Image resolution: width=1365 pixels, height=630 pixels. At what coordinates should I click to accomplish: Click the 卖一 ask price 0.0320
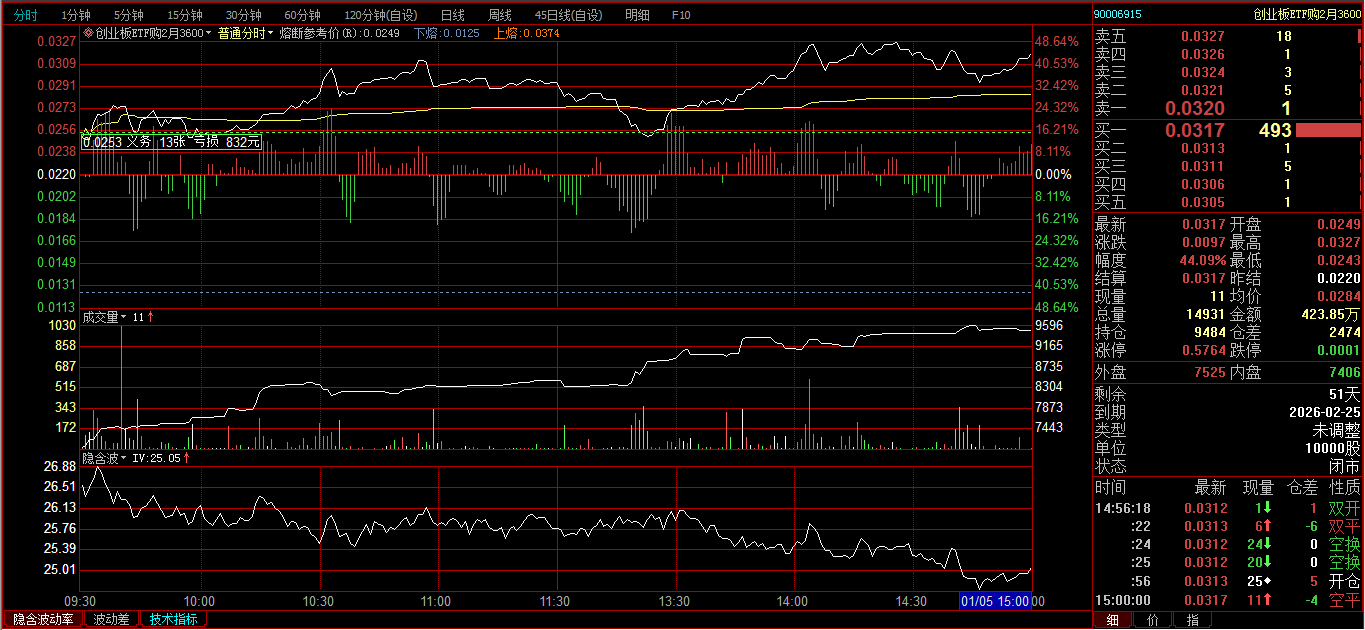1194,109
